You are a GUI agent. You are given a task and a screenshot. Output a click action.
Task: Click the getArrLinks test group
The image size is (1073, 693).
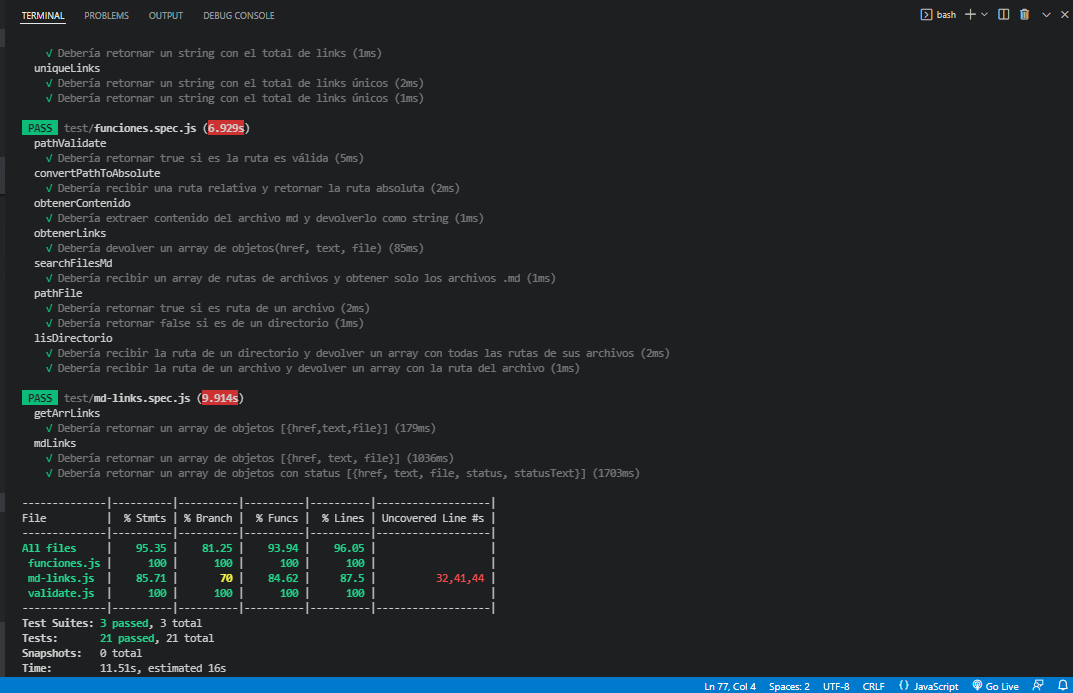coord(67,413)
